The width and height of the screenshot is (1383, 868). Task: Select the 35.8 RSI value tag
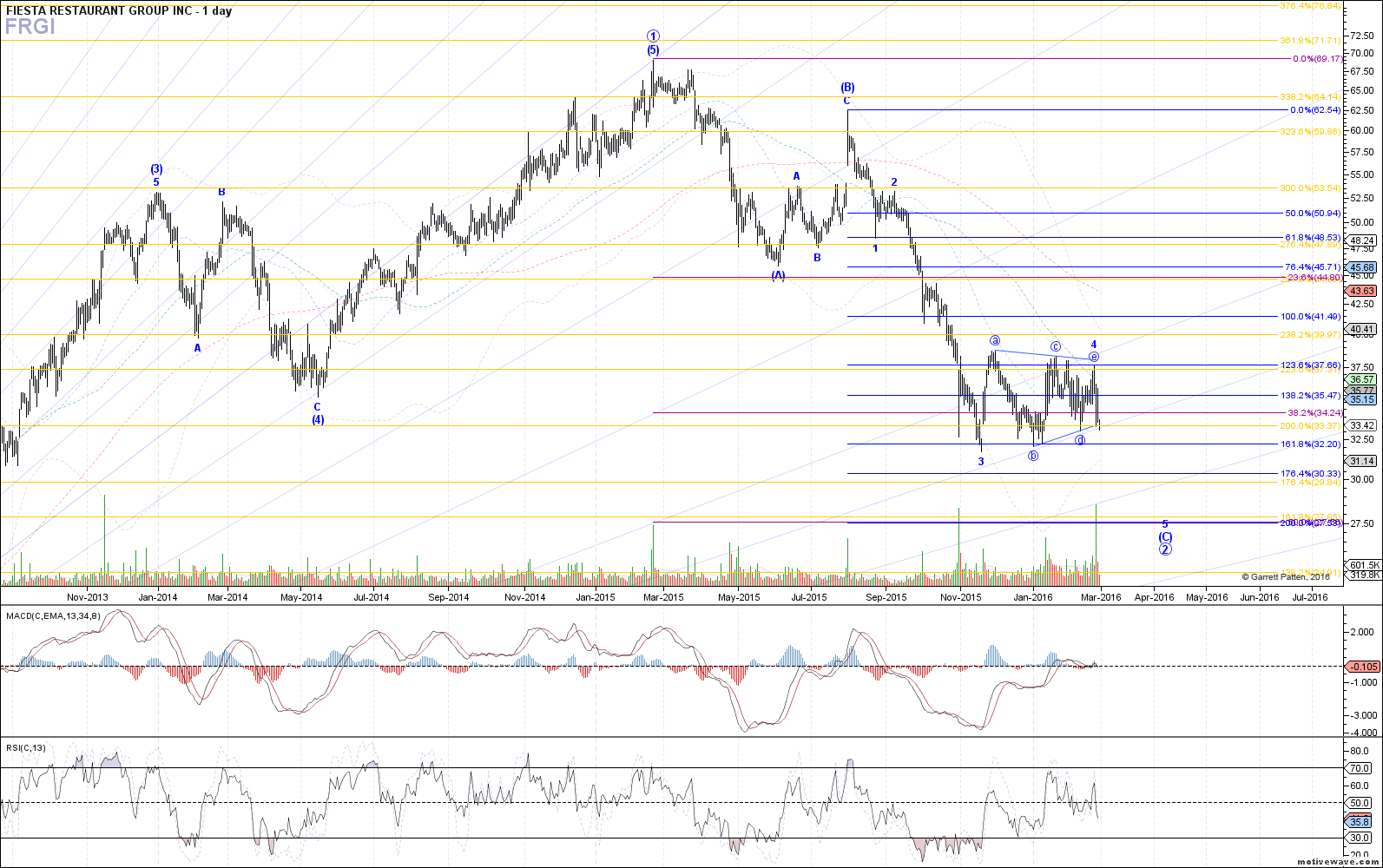tap(1360, 822)
